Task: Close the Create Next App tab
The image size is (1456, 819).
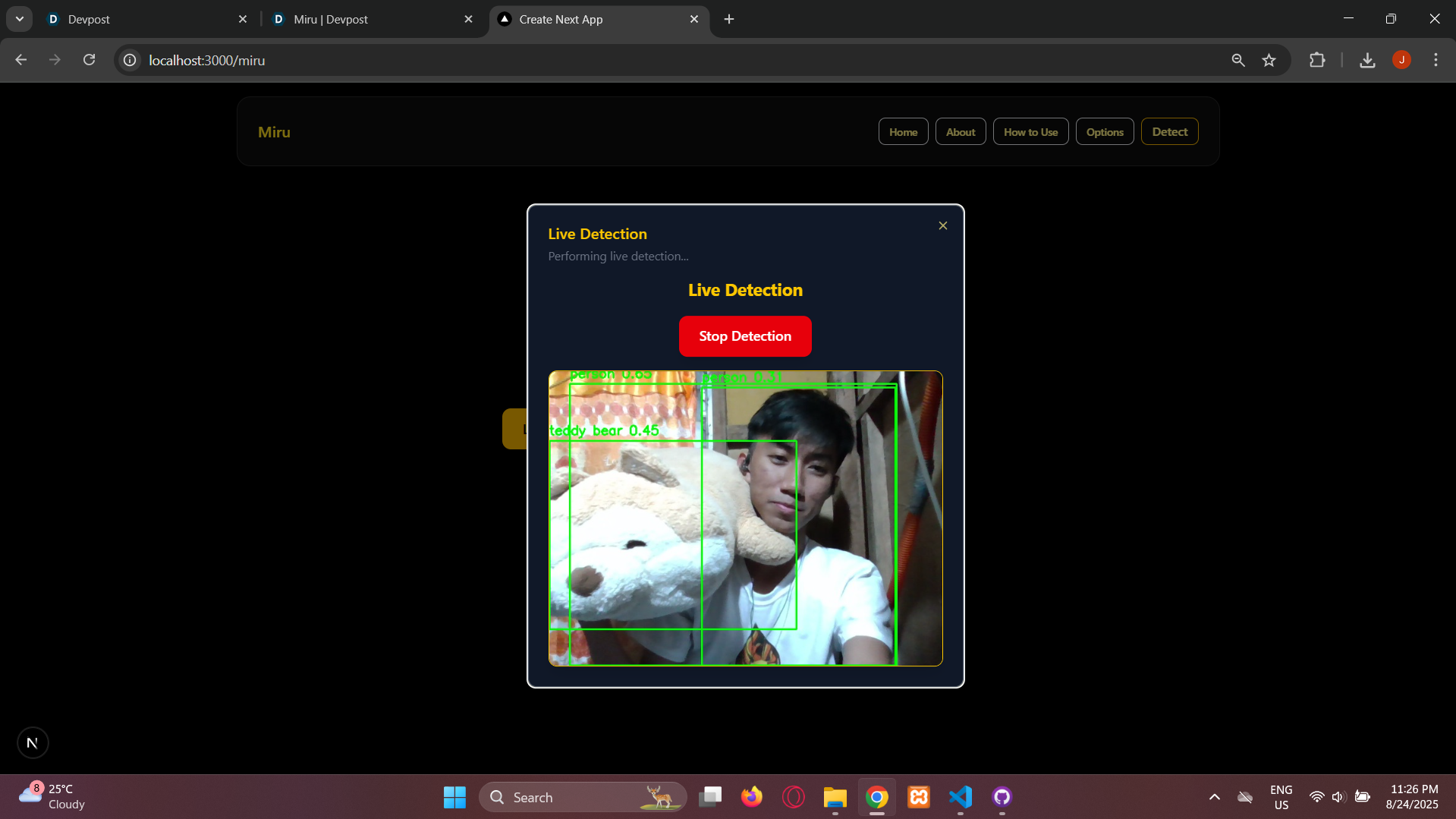Action: 694,19
